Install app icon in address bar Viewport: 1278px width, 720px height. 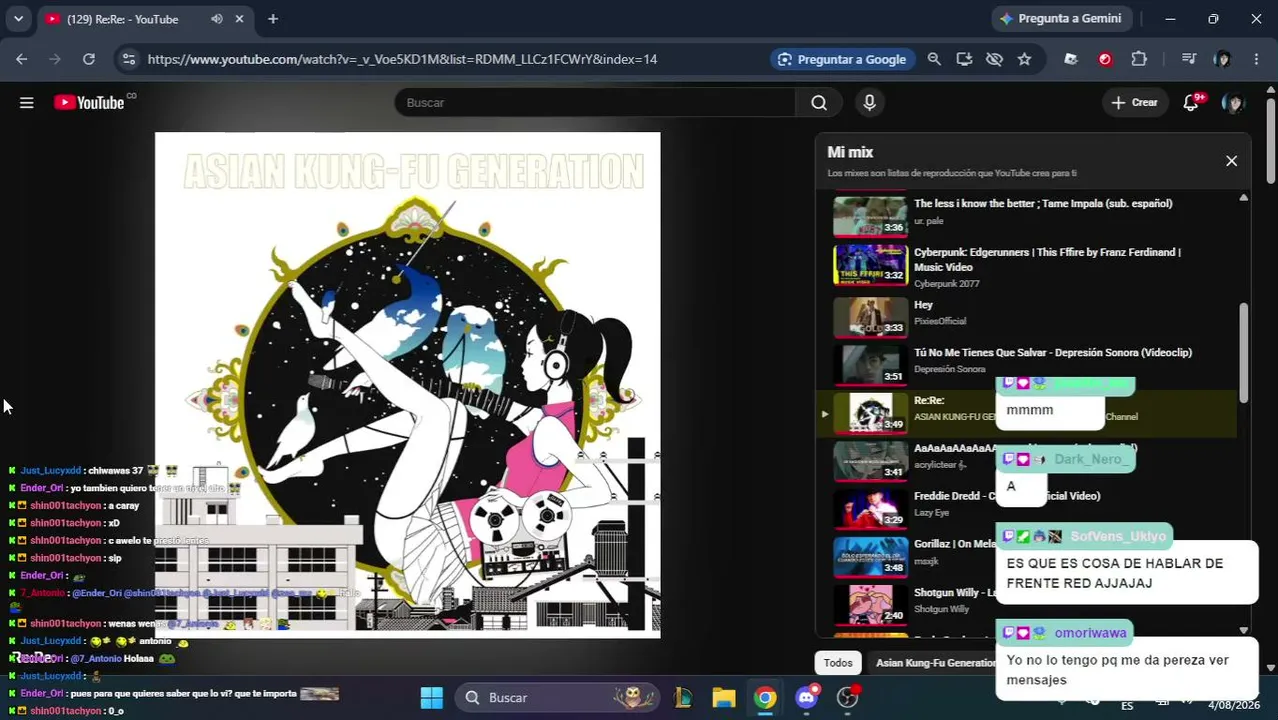(x=964, y=59)
